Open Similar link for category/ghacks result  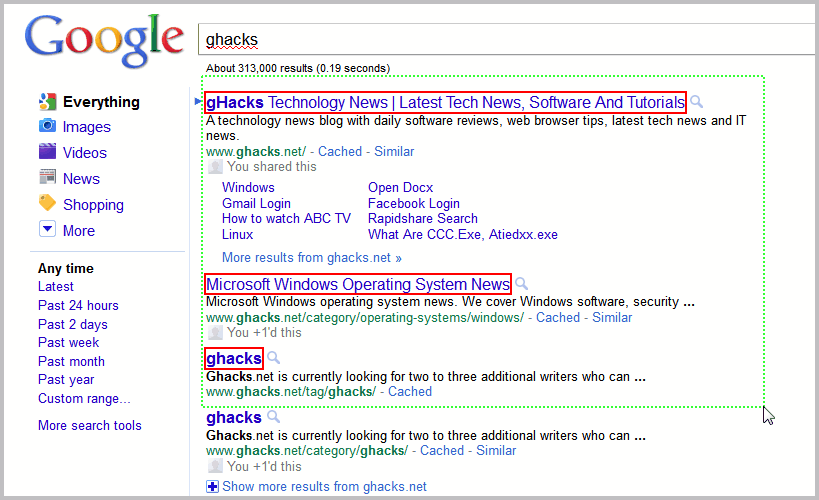(x=496, y=451)
